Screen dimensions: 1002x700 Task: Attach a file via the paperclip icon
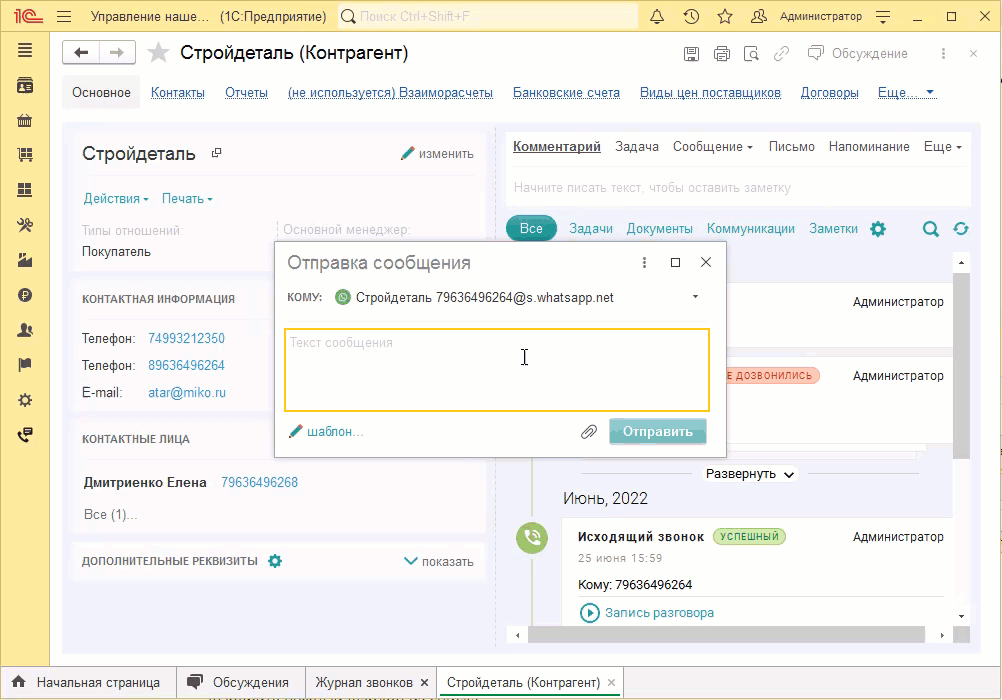click(589, 430)
